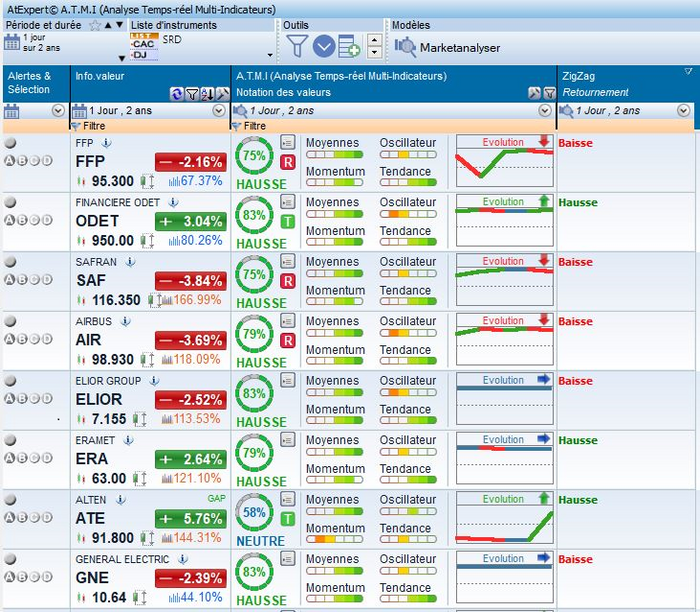The image size is (700, 612).
Task: Click the Filtre label under A.T.M.I column
Action: pyautogui.click(x=254, y=126)
